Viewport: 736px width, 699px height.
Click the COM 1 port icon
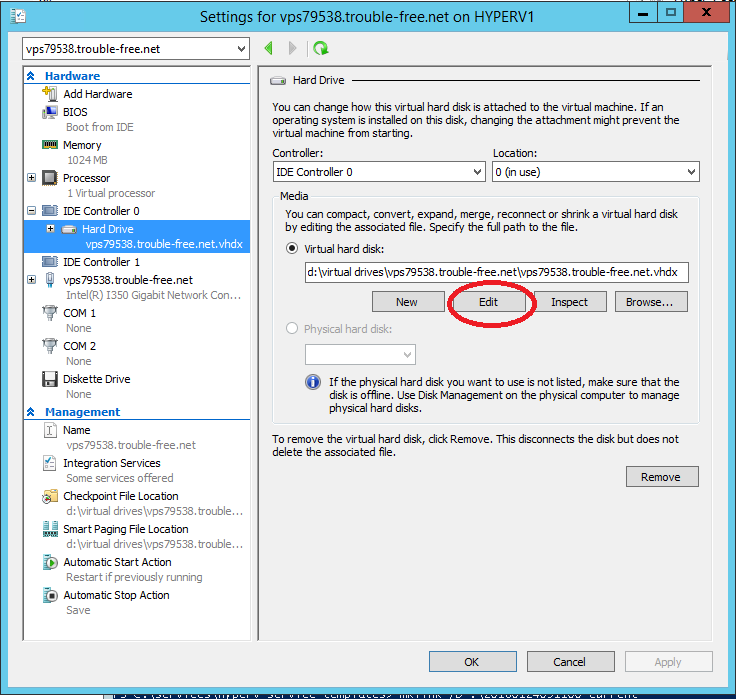[50, 313]
